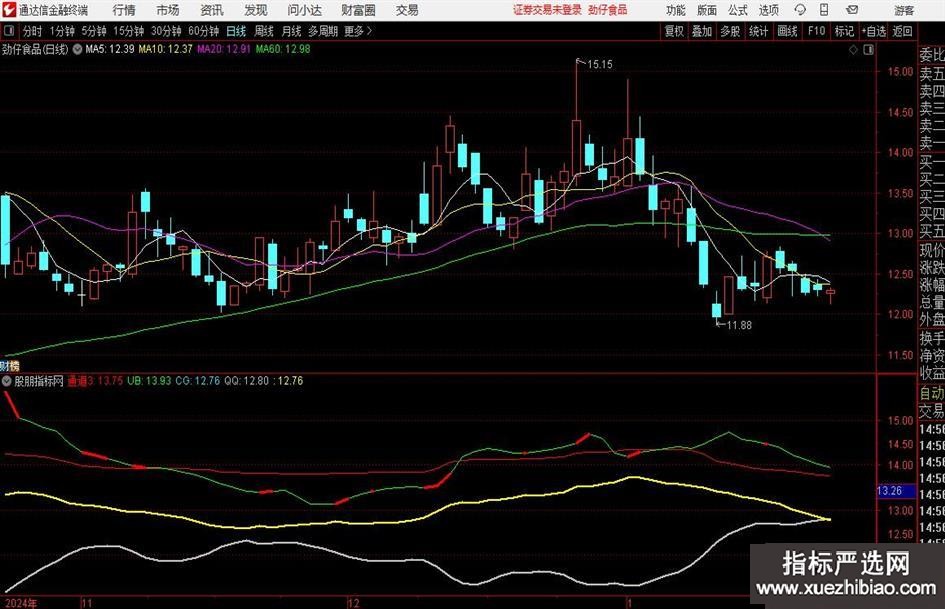
Task: Expand the 更多 periods list
Action: 357,31
